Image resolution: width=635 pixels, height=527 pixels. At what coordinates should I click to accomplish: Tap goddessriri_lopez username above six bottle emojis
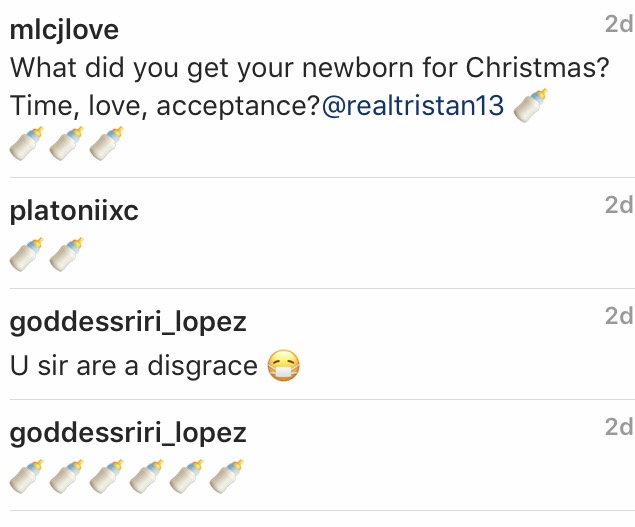pyautogui.click(x=127, y=434)
